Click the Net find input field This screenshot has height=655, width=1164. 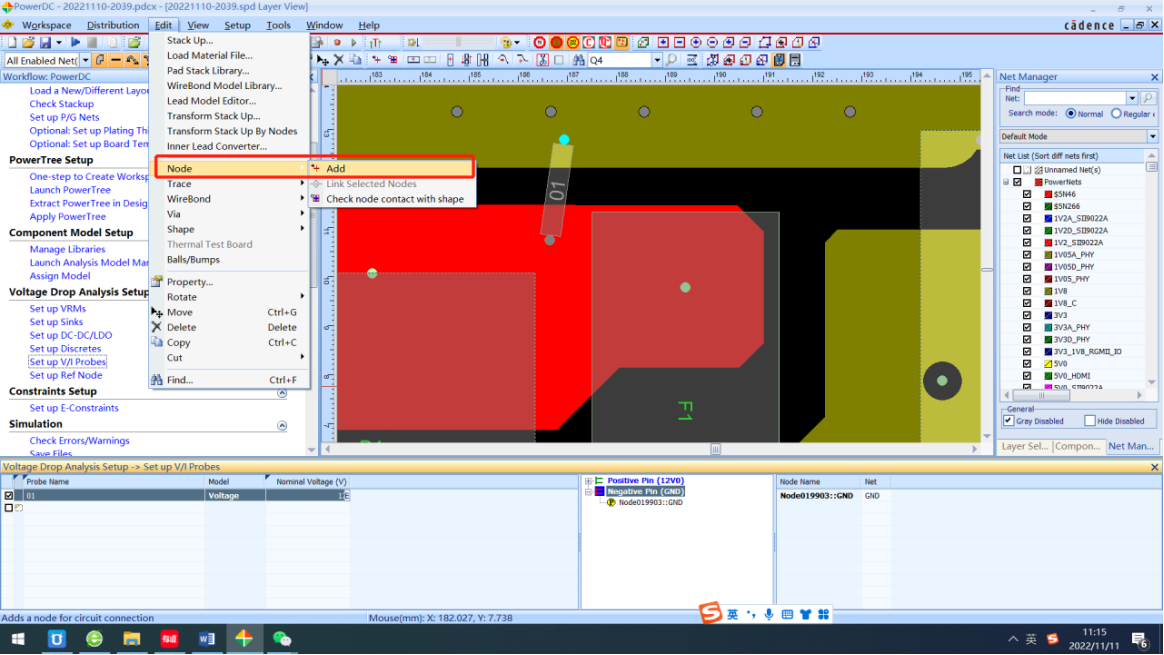pyautogui.click(x=1076, y=98)
